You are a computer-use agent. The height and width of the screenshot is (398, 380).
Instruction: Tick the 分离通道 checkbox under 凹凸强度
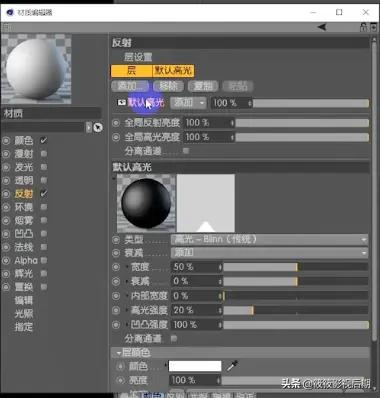(x=174, y=339)
